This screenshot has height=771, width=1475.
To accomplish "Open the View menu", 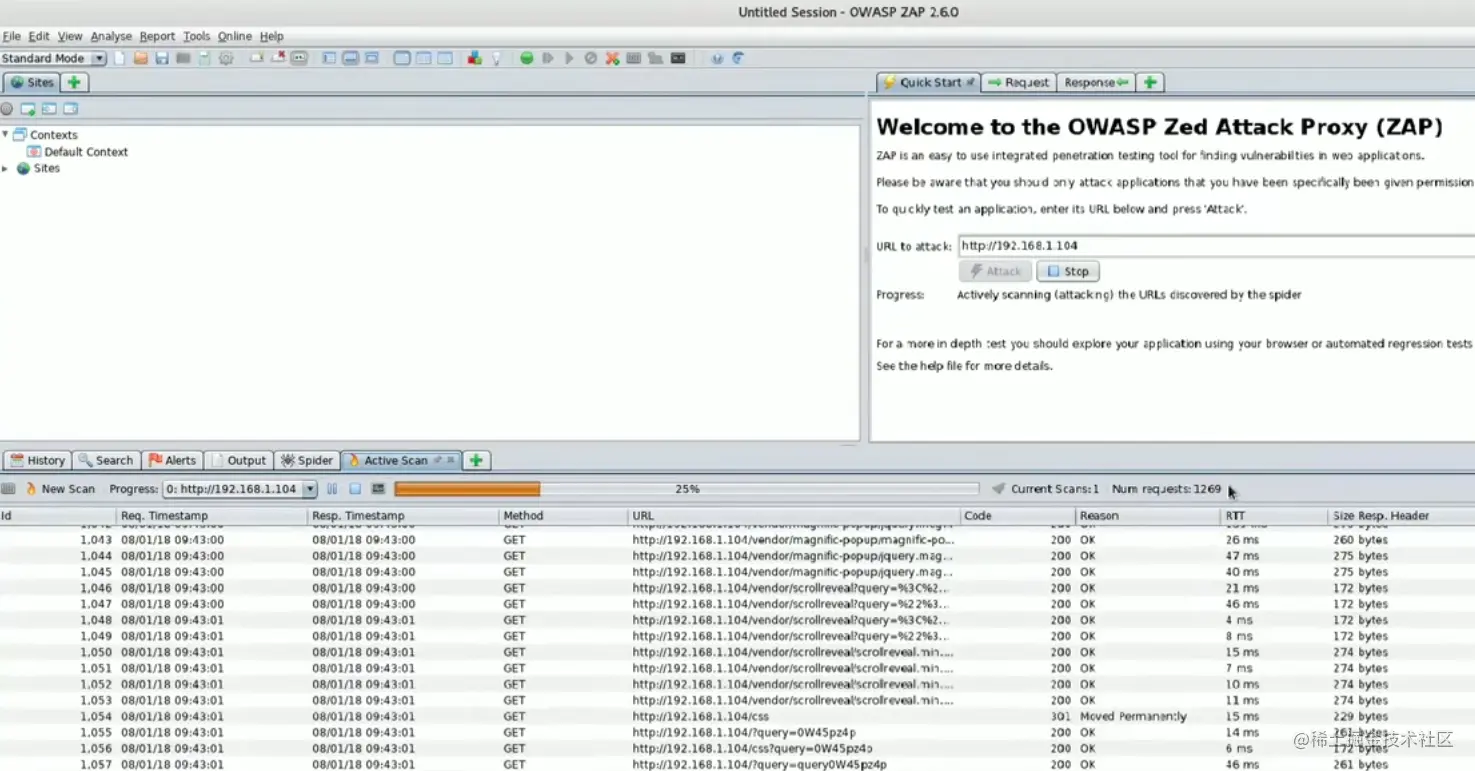I will click(x=70, y=36).
